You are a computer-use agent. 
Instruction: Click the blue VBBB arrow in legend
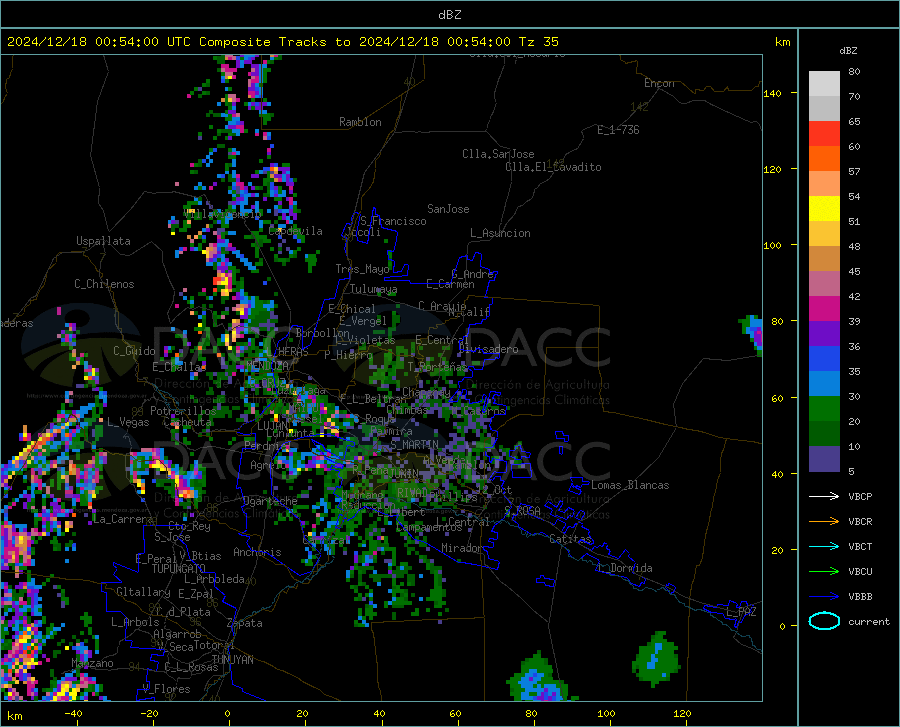click(824, 597)
